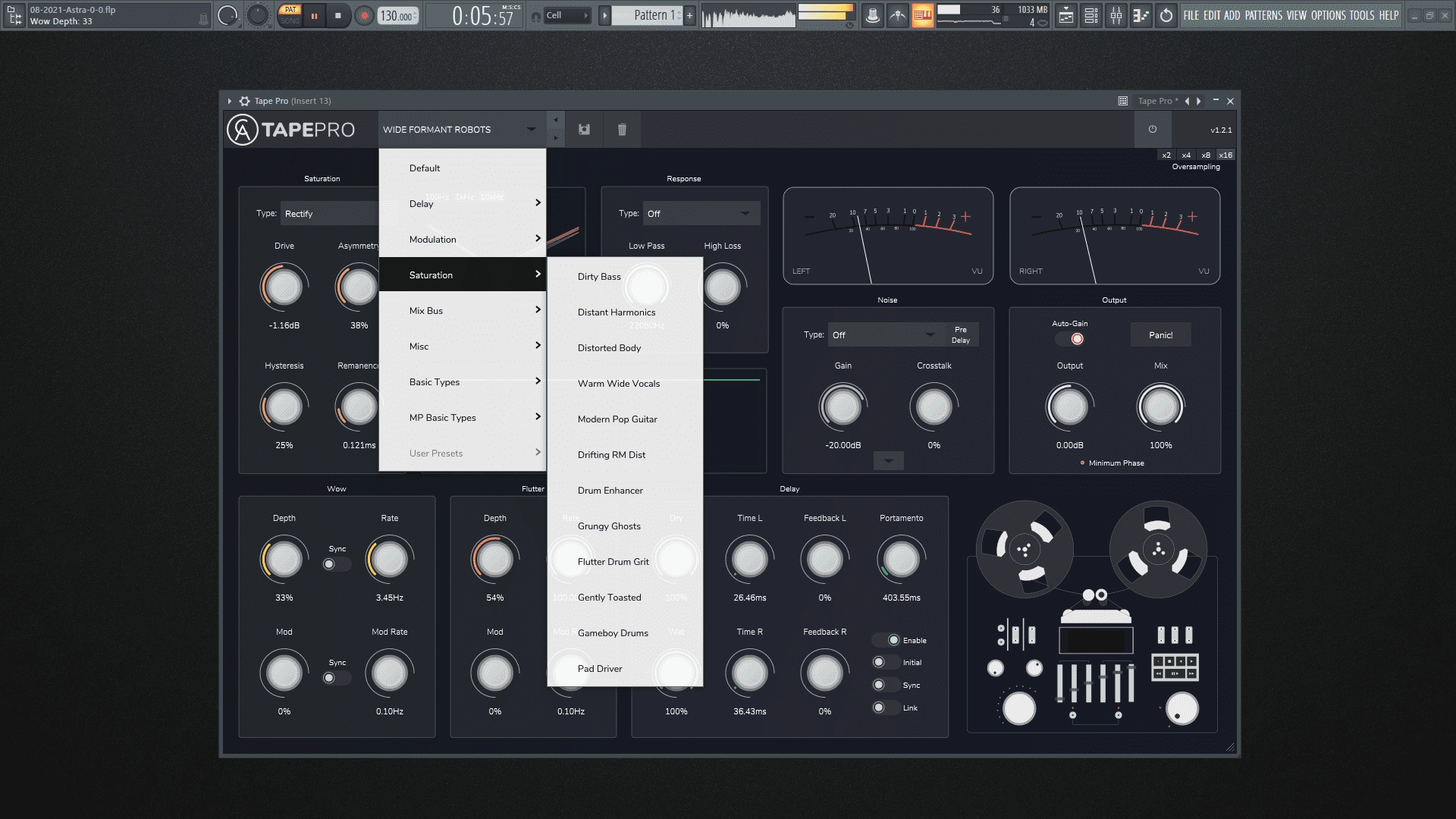This screenshot has height=819, width=1456.
Task: Click the Tape Pro plugin gear icon
Action: click(244, 101)
